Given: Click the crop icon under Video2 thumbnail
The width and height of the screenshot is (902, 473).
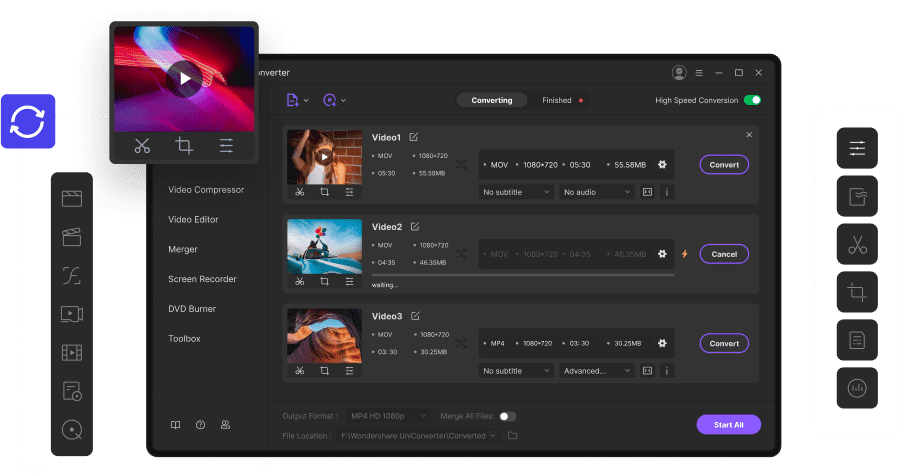Looking at the screenshot, I should coord(324,281).
